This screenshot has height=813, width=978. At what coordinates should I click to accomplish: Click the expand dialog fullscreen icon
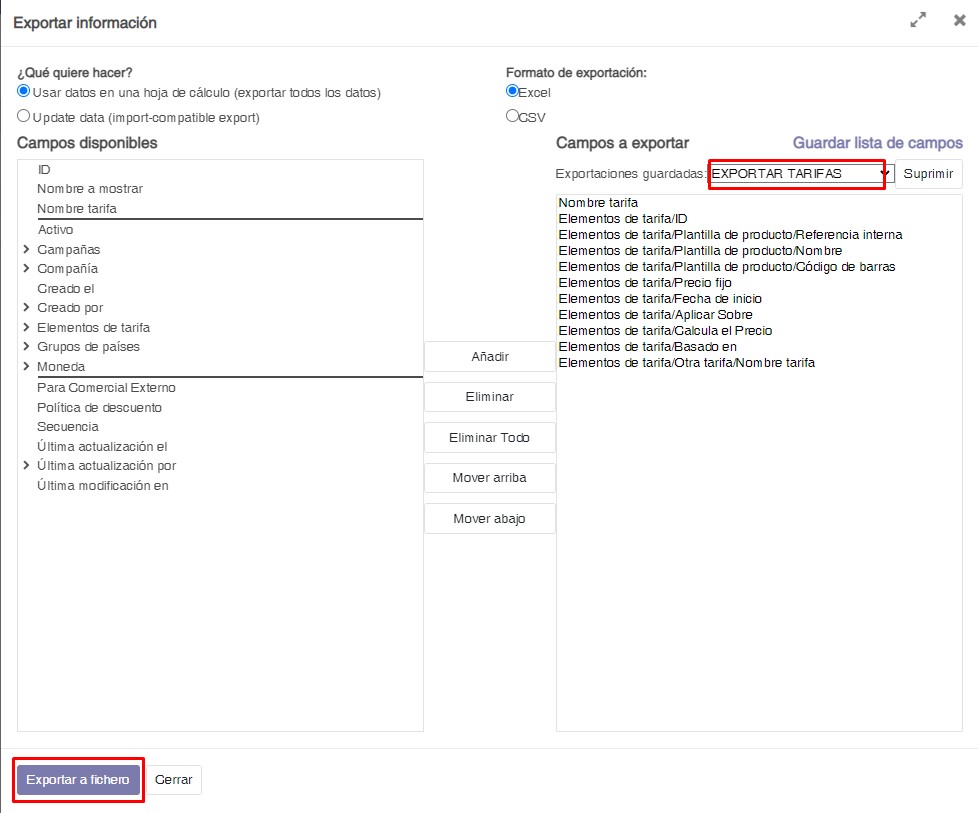[917, 20]
